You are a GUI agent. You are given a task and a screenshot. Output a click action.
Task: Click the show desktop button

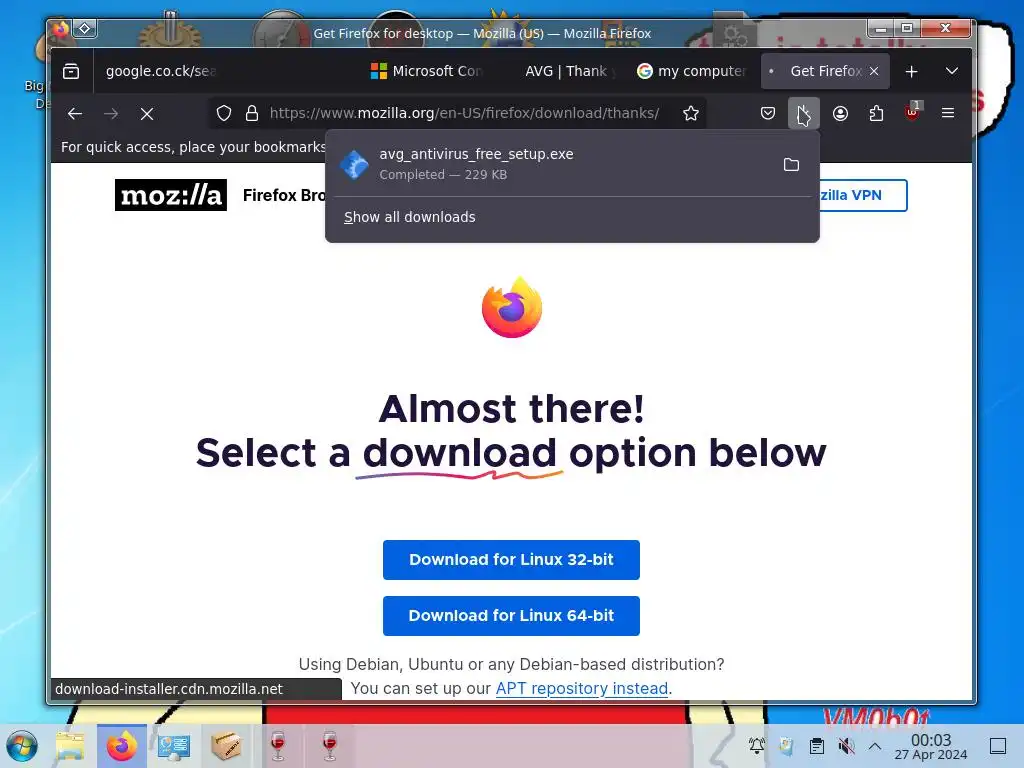pos(998,746)
